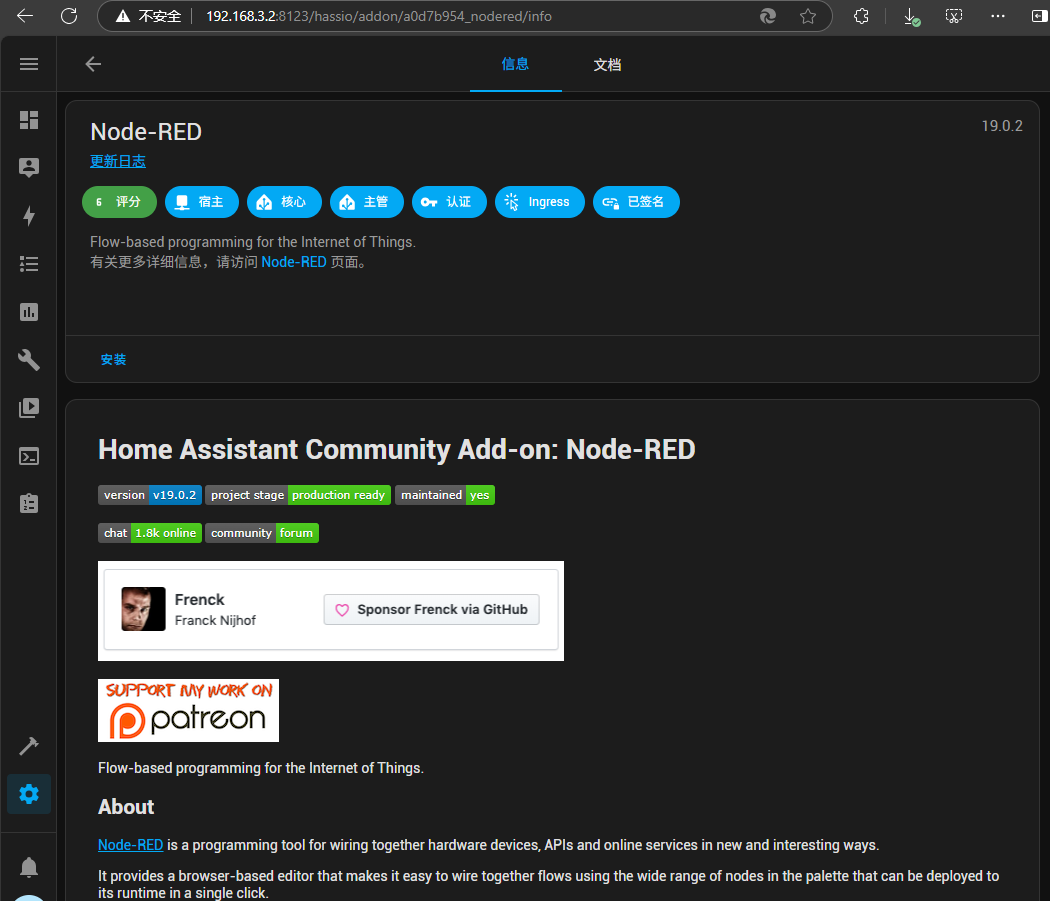Screen dimensions: 1050x901
Task: Select the 信息 tab
Action: tap(515, 65)
